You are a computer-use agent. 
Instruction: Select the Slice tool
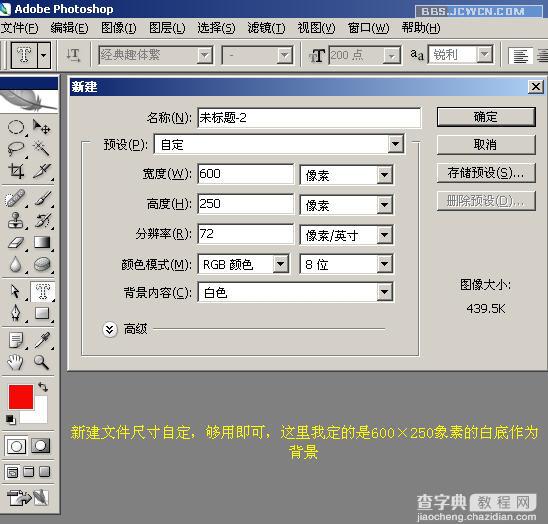click(42, 171)
